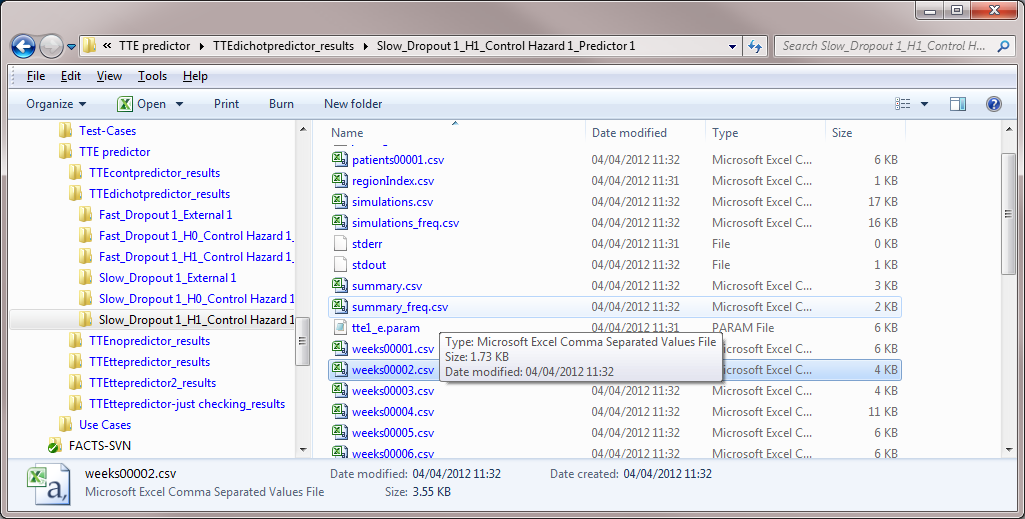
Task: Open the Organize dropdown menu
Action: [56, 104]
